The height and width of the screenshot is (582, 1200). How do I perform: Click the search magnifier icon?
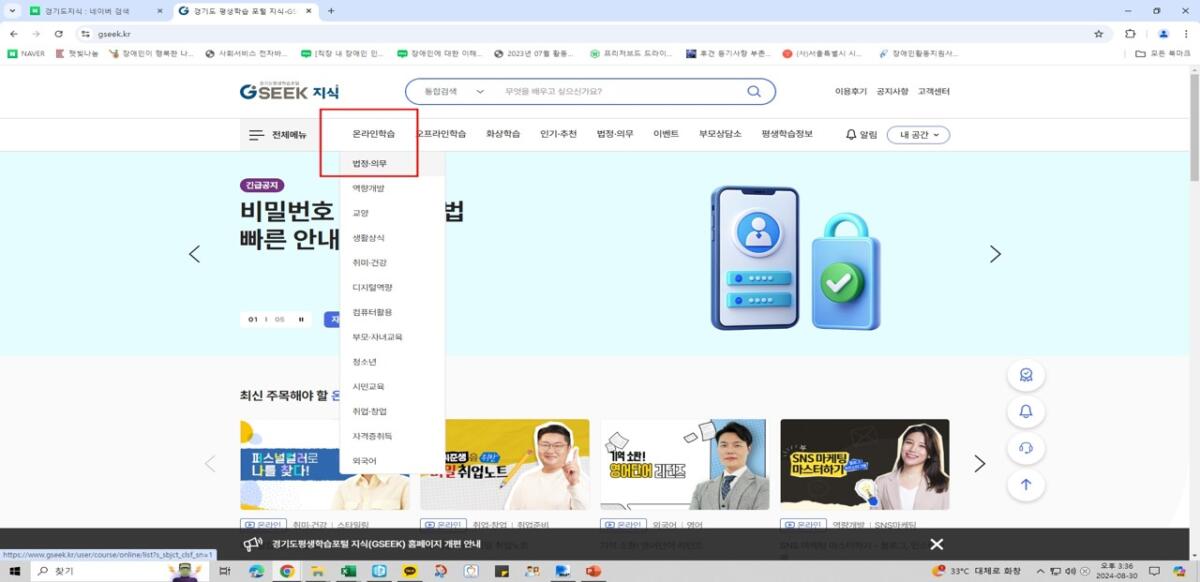(754, 91)
